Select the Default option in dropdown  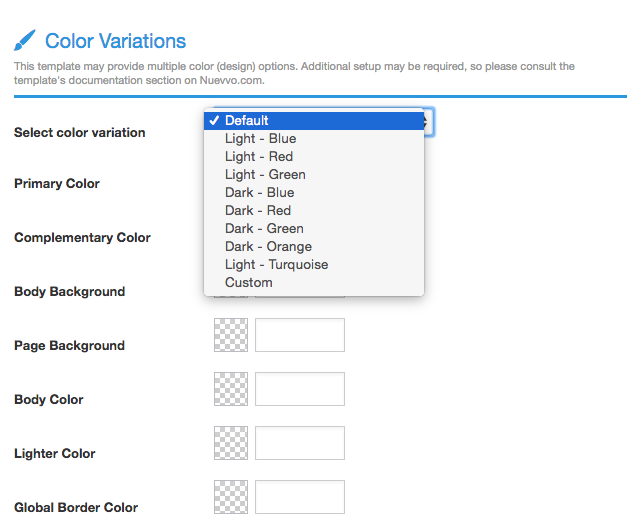pos(314,121)
